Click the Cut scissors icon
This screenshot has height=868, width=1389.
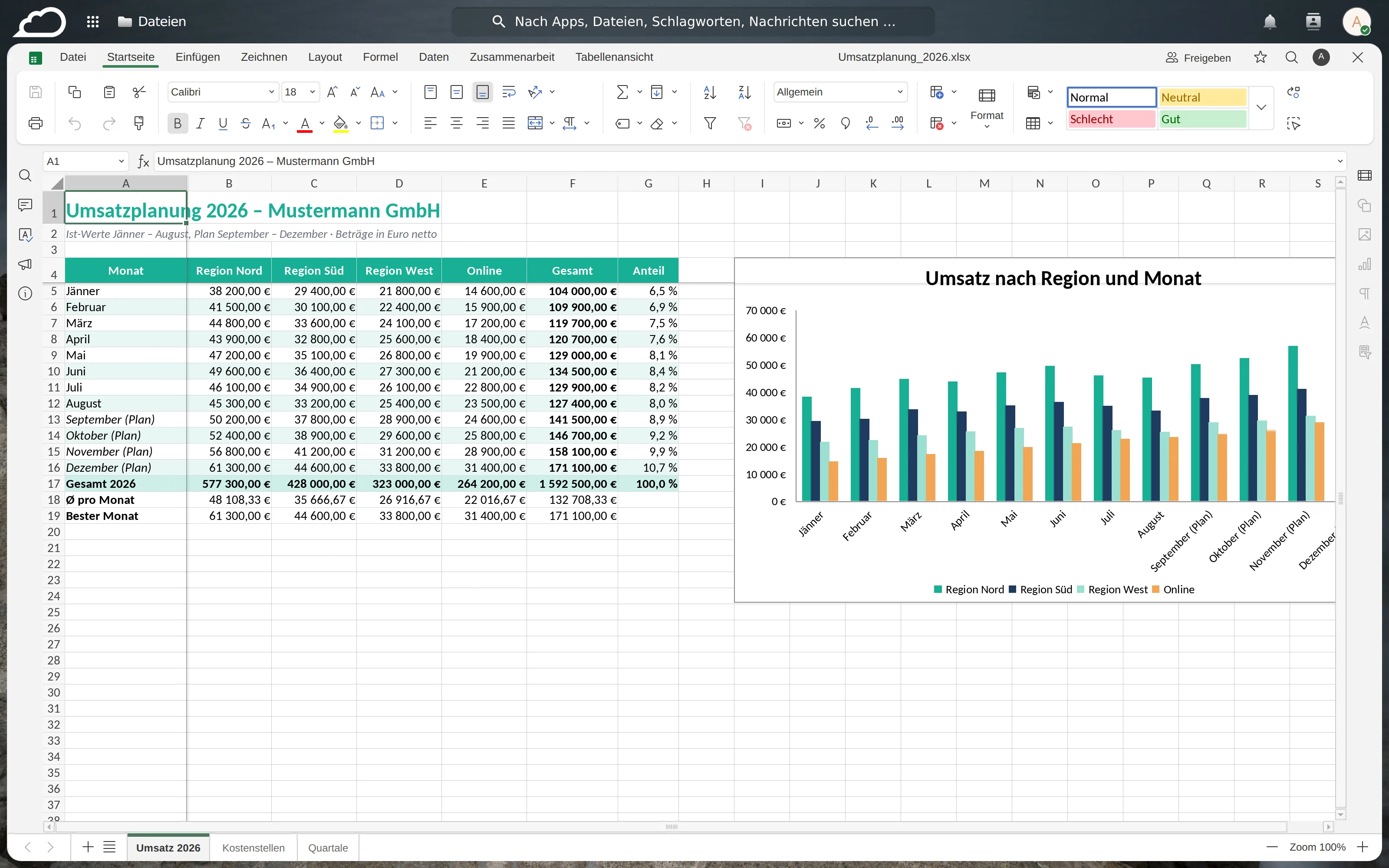pyautogui.click(x=139, y=92)
